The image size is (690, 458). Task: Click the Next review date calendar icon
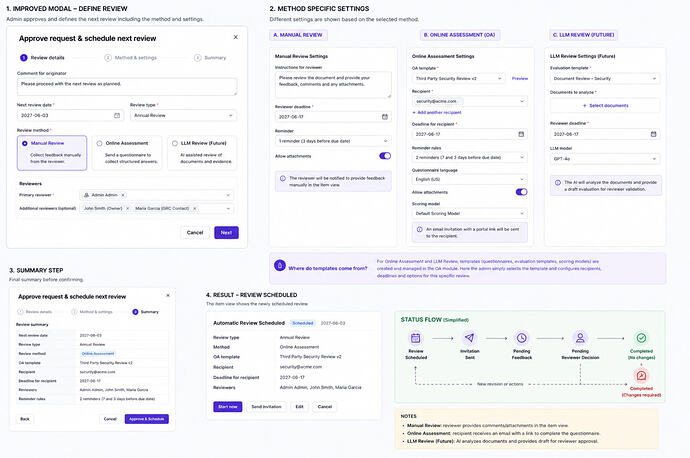pyautogui.click(x=117, y=115)
